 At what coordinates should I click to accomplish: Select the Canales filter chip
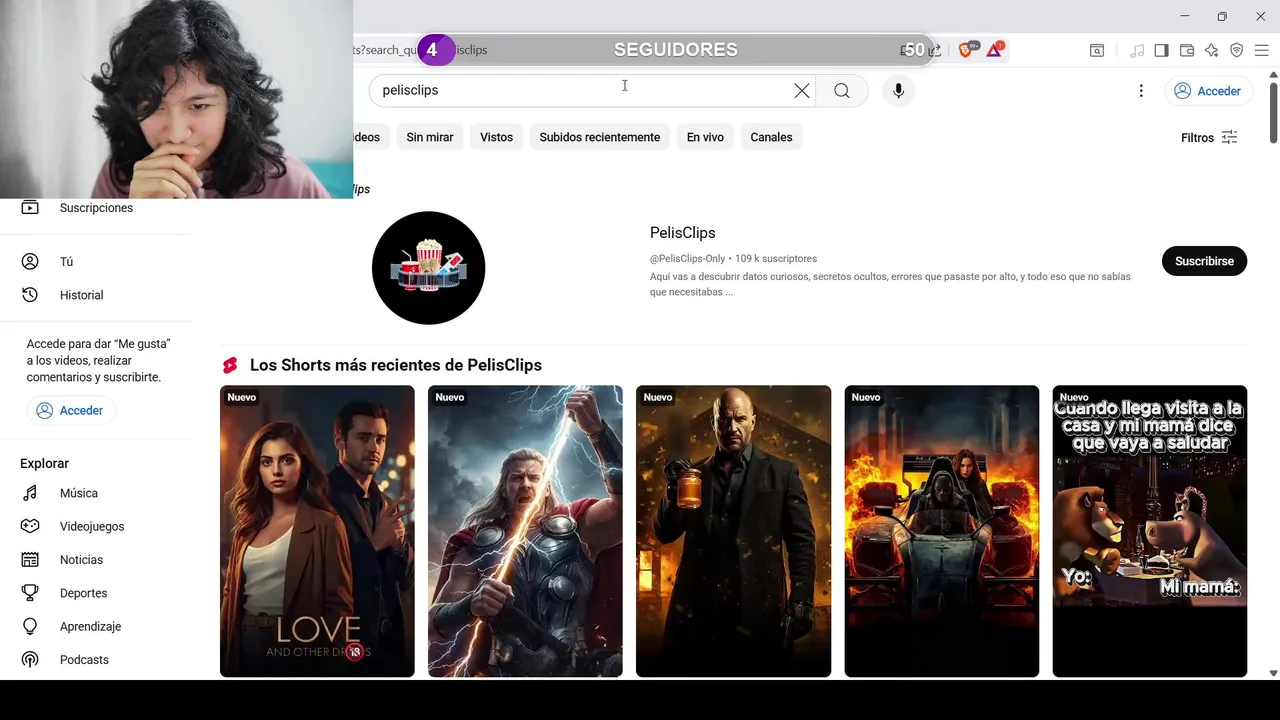click(x=771, y=137)
